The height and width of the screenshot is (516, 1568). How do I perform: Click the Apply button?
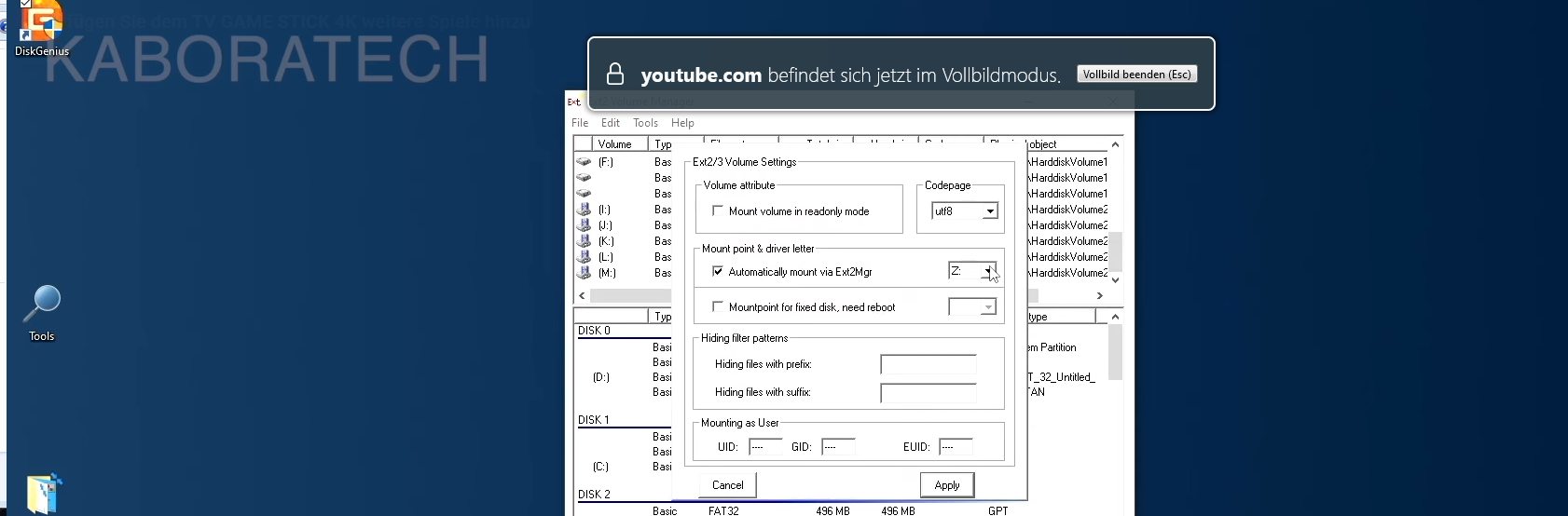tap(947, 485)
